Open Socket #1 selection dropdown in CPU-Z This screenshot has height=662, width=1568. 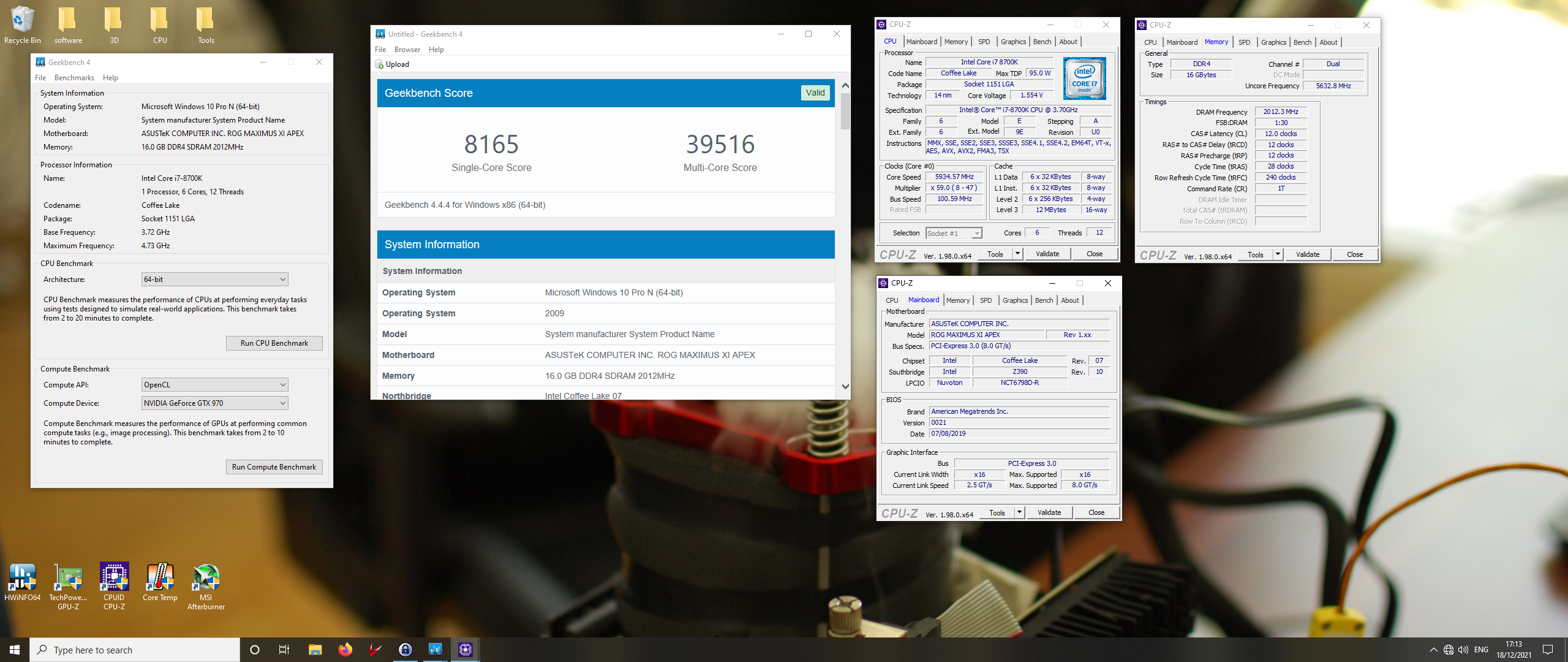pos(954,234)
